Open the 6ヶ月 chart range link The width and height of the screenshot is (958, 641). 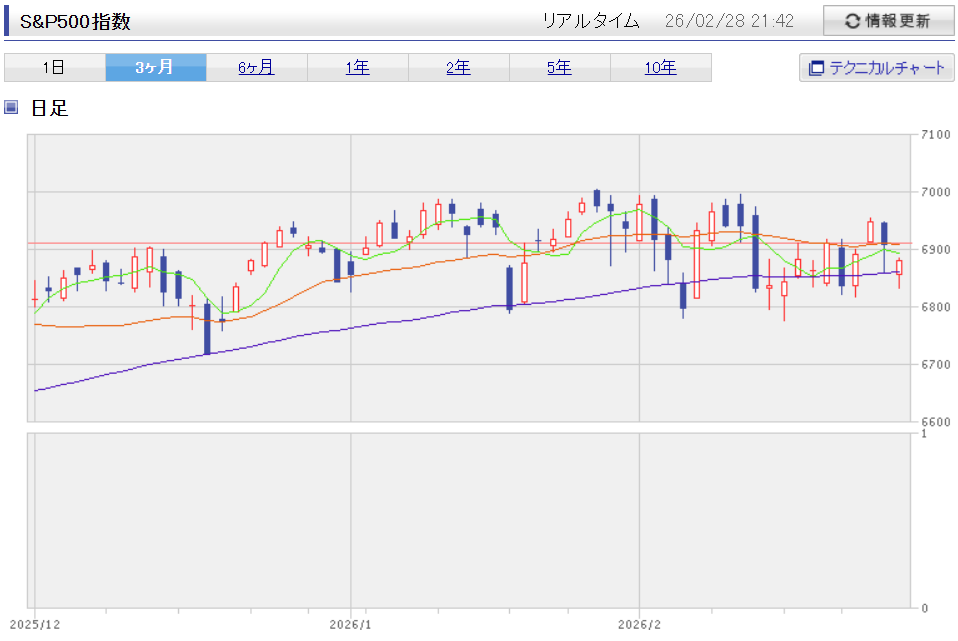click(256, 68)
